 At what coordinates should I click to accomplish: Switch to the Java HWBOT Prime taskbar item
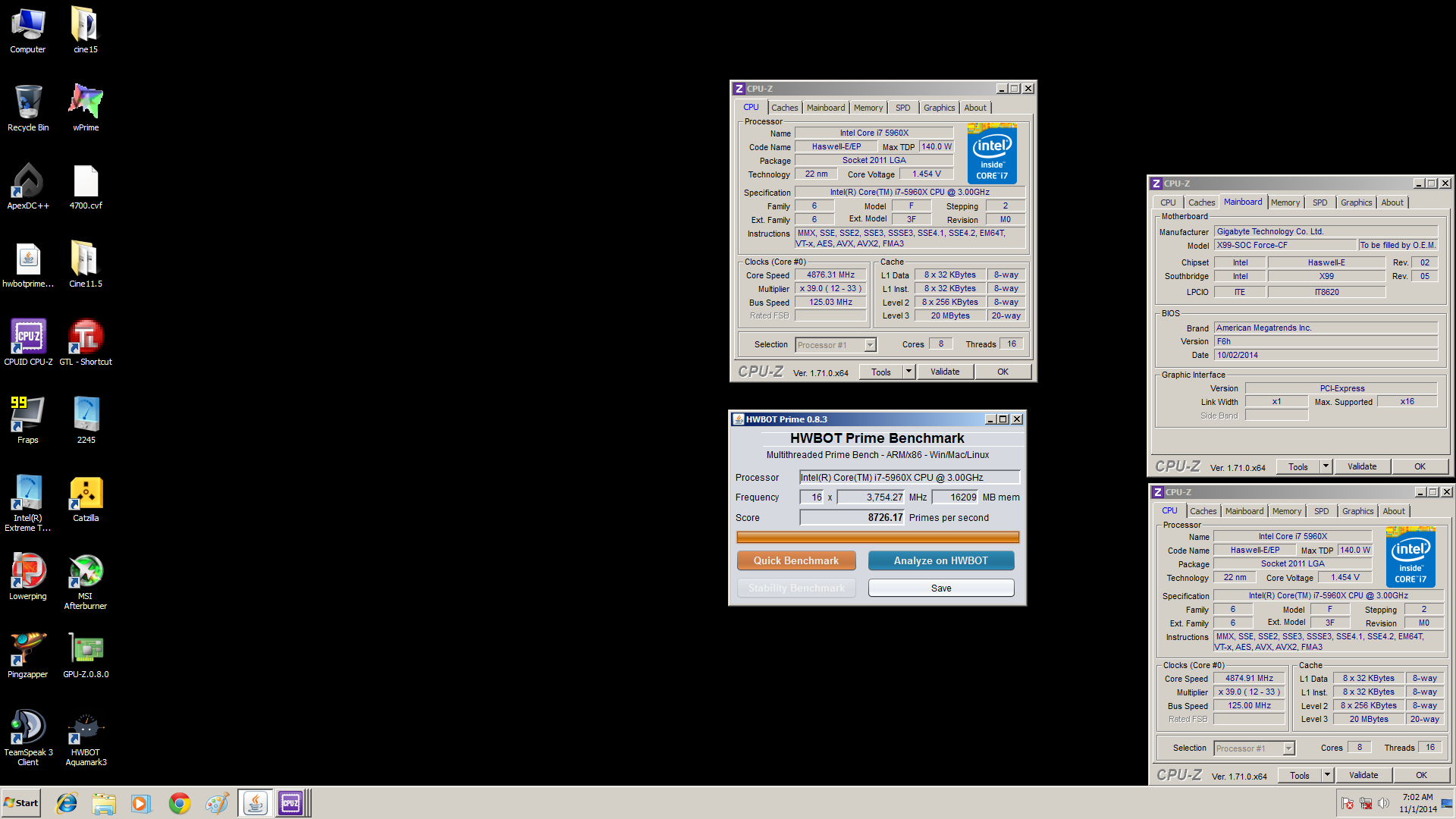point(256,803)
